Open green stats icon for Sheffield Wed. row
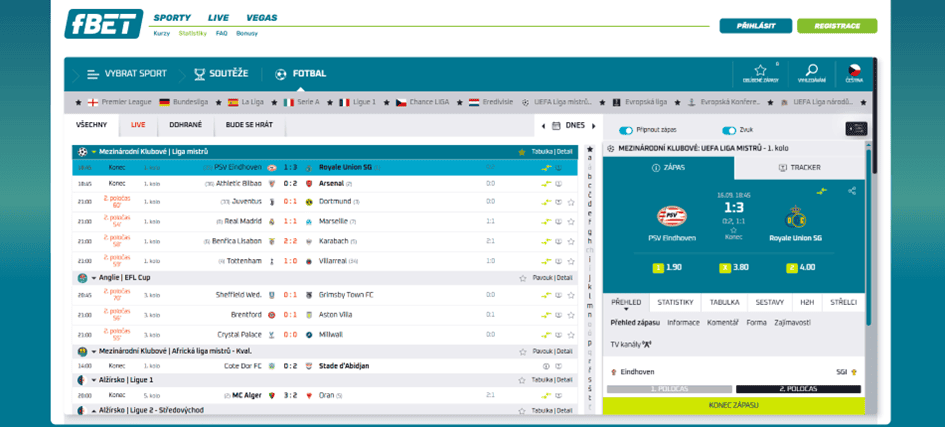 pyautogui.click(x=547, y=295)
